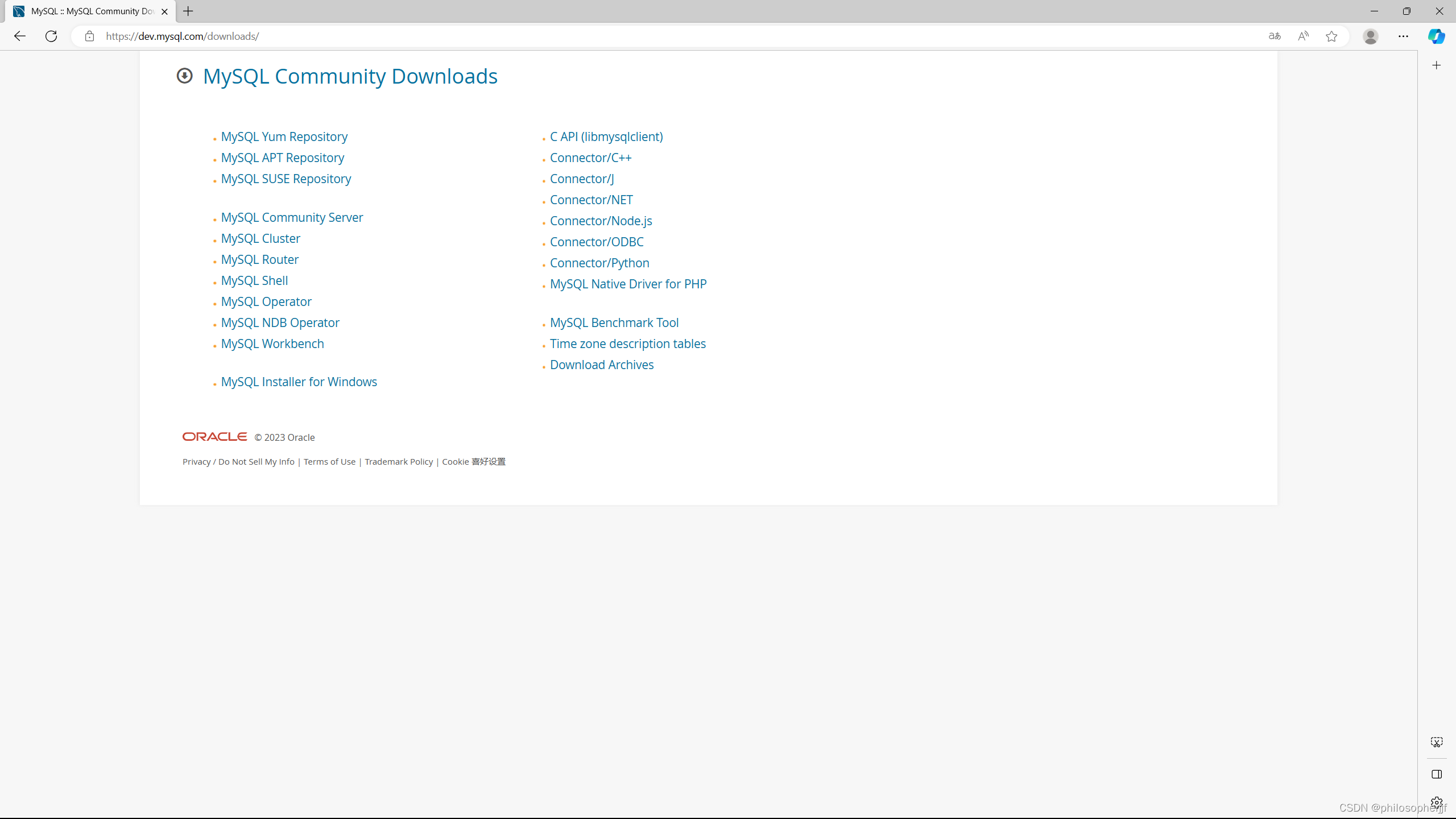This screenshot has height=819, width=1456.
Task: Open a new tab with plus button
Action: point(188,11)
